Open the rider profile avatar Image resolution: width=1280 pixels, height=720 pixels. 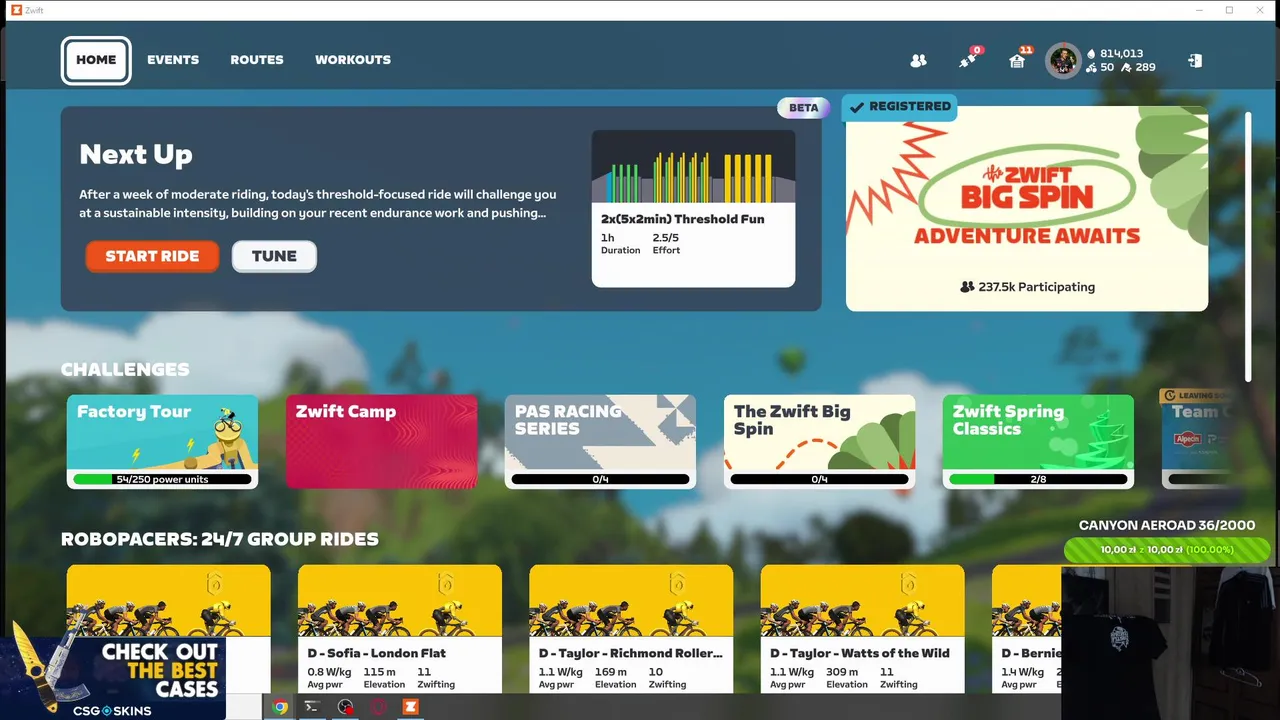click(1063, 60)
